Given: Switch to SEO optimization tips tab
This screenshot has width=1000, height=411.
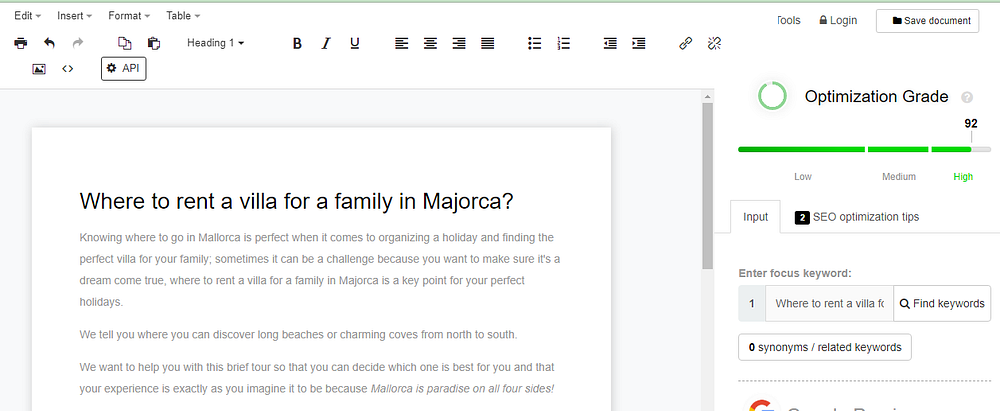Looking at the screenshot, I should (x=857, y=217).
